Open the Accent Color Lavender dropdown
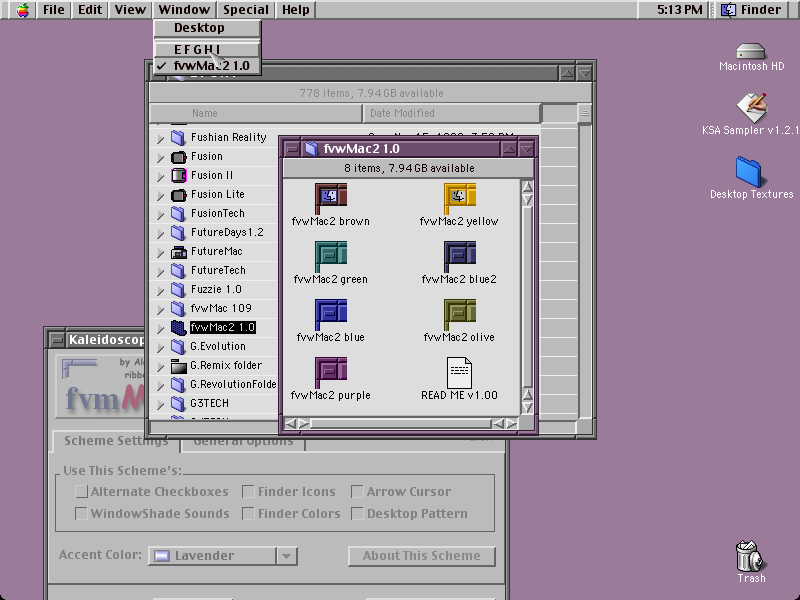This screenshot has height=600, width=800. click(222, 556)
